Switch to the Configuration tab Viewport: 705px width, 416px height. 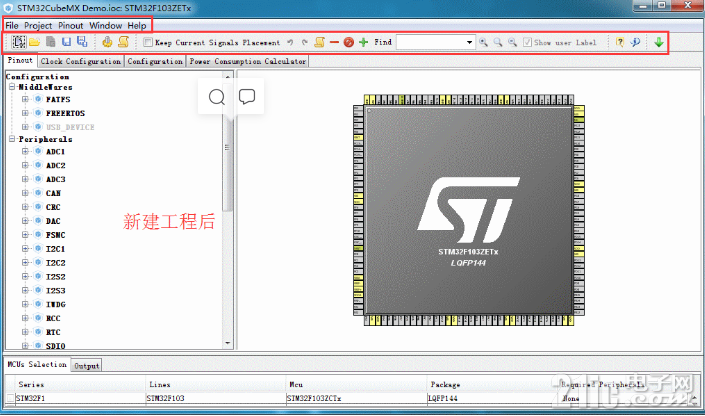[x=155, y=61]
